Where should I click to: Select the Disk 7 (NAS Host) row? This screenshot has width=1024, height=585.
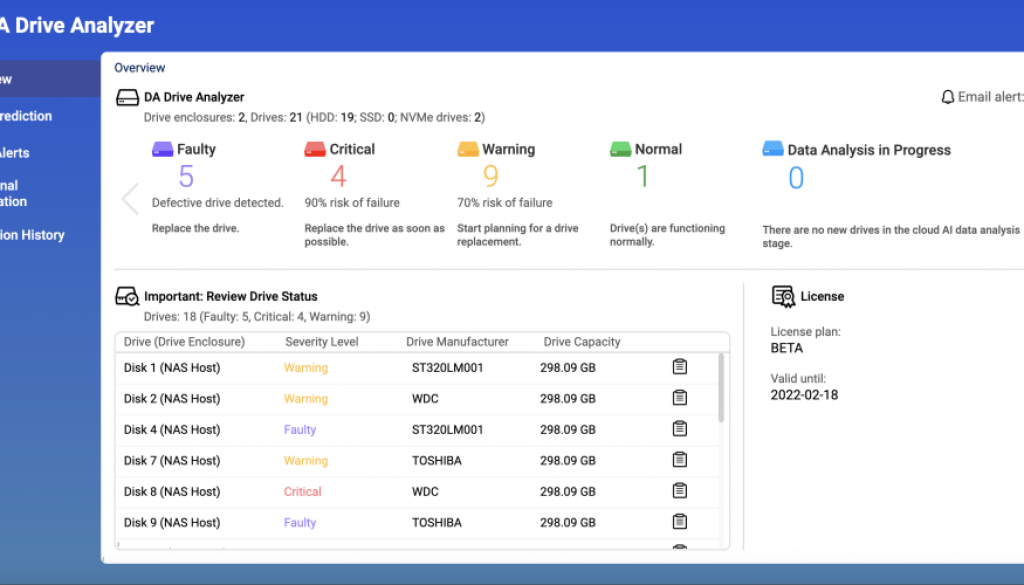click(x=417, y=461)
